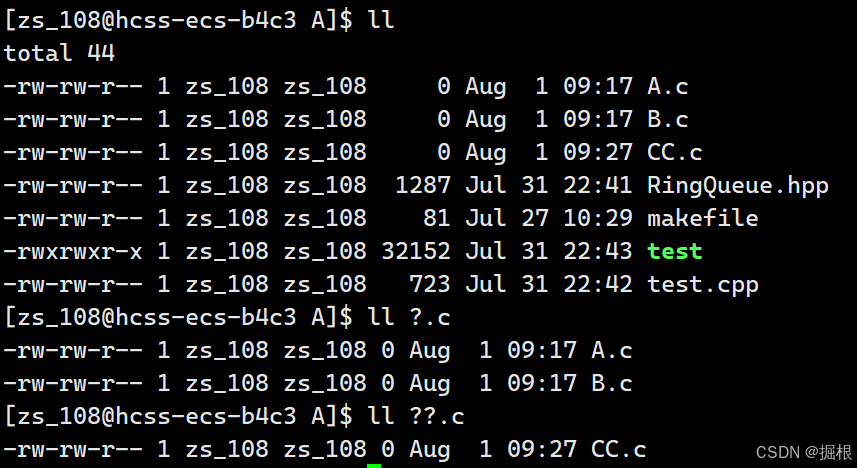
Task: Click the 1287 file size value
Action: click(x=423, y=186)
